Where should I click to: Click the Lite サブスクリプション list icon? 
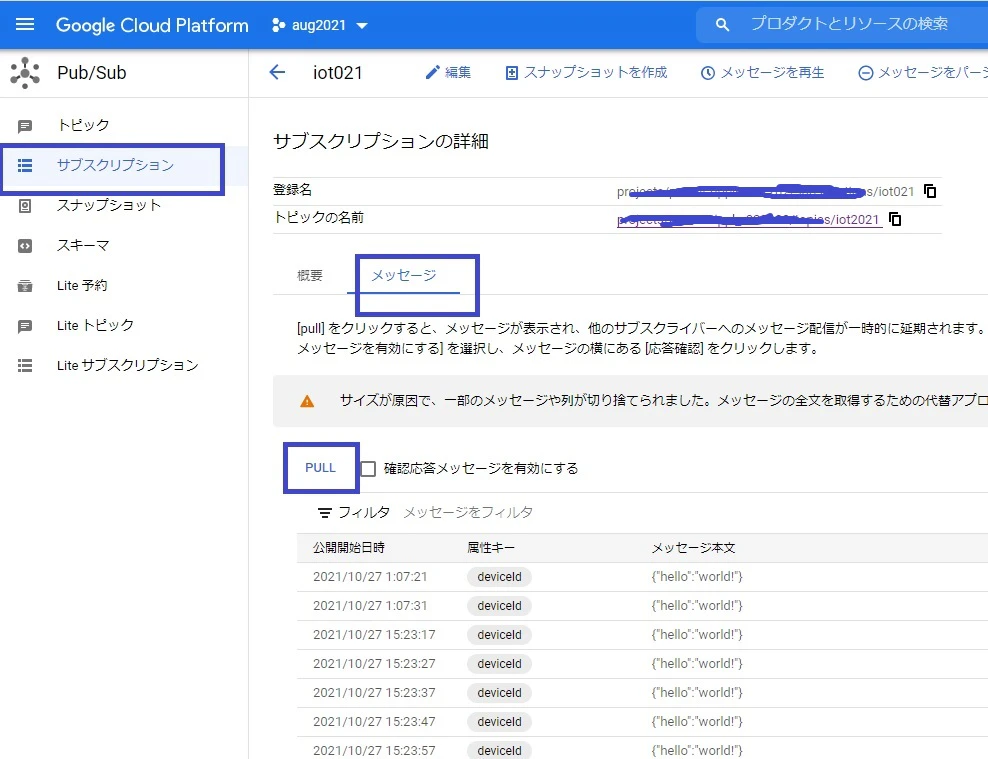point(25,365)
